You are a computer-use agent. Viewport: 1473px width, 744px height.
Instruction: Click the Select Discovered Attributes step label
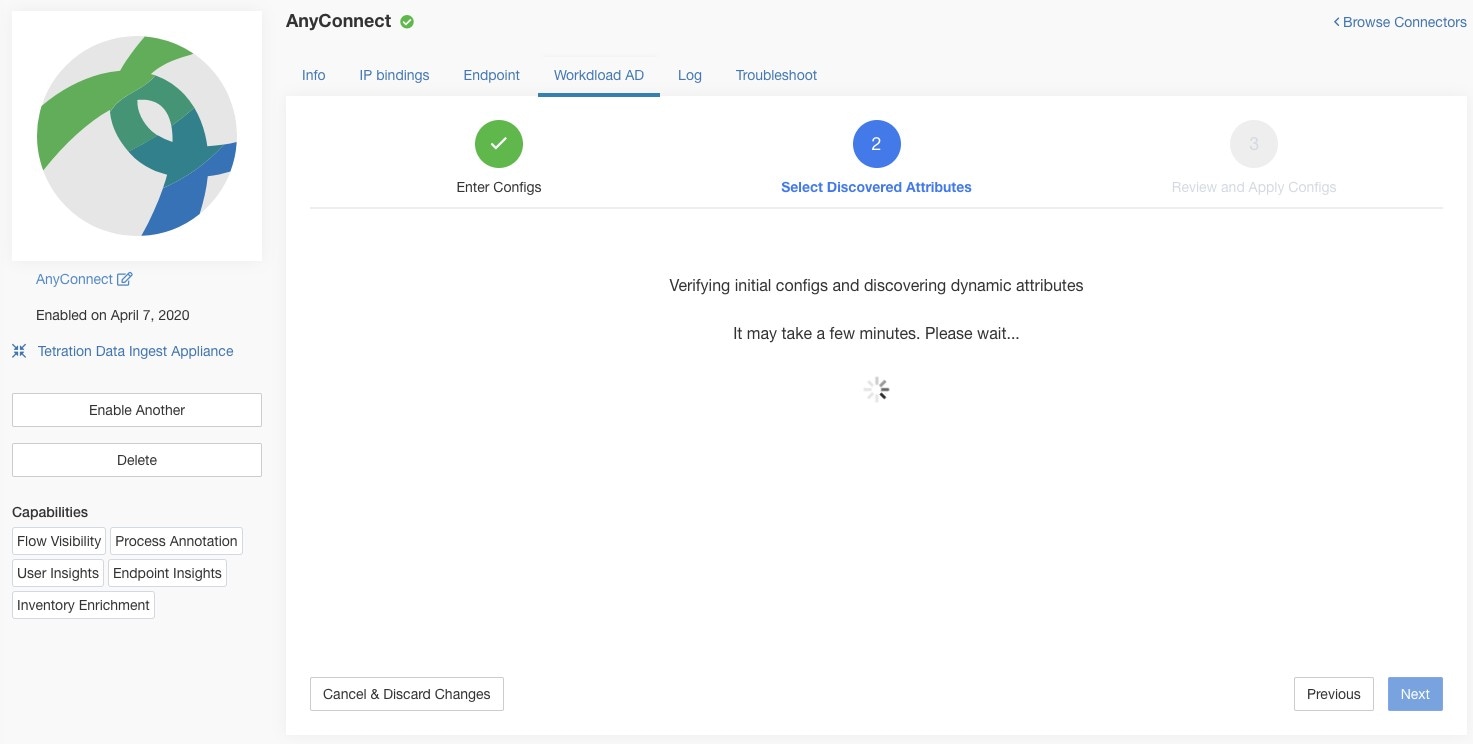click(x=876, y=187)
